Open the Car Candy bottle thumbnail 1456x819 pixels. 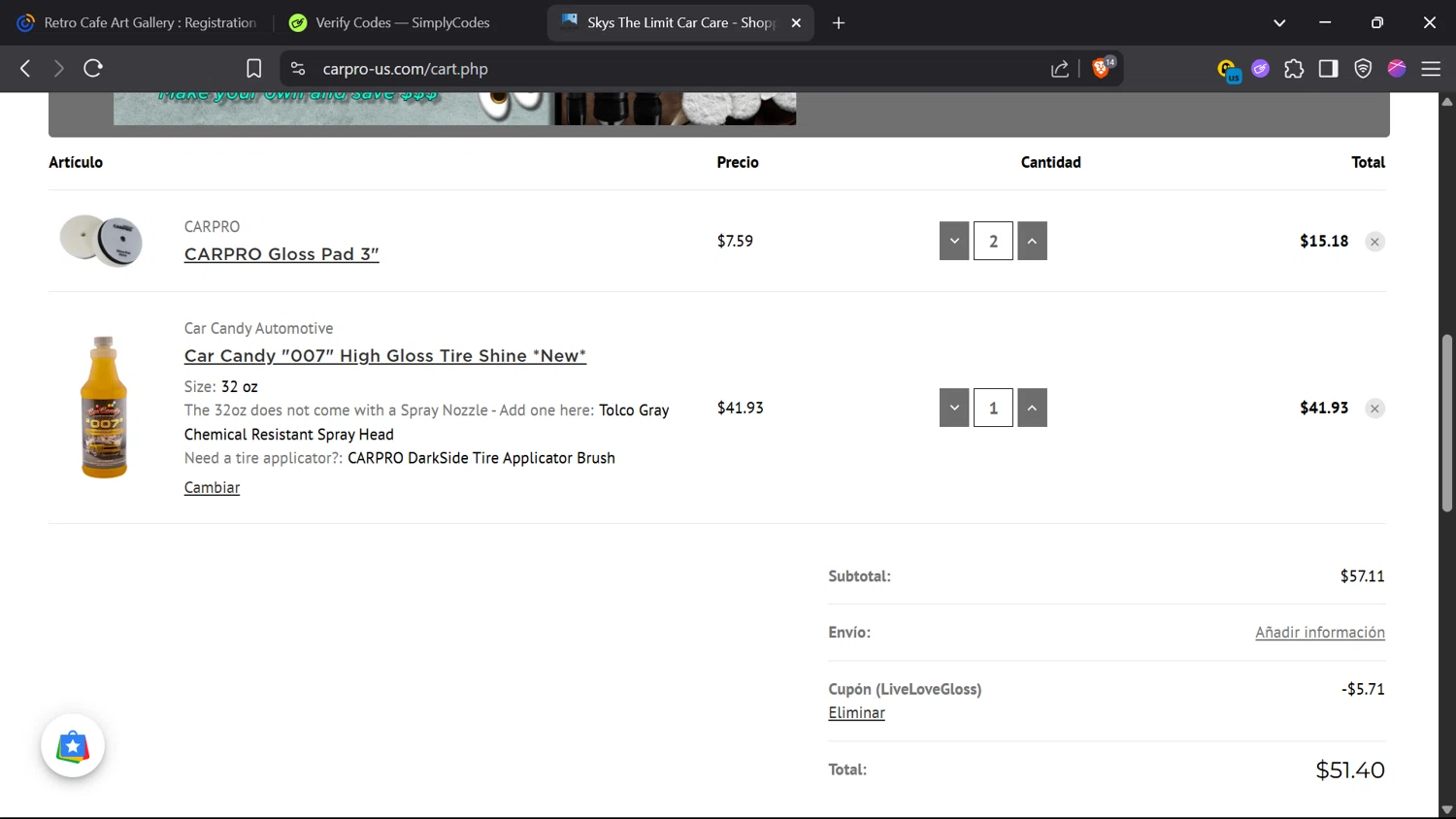(104, 408)
